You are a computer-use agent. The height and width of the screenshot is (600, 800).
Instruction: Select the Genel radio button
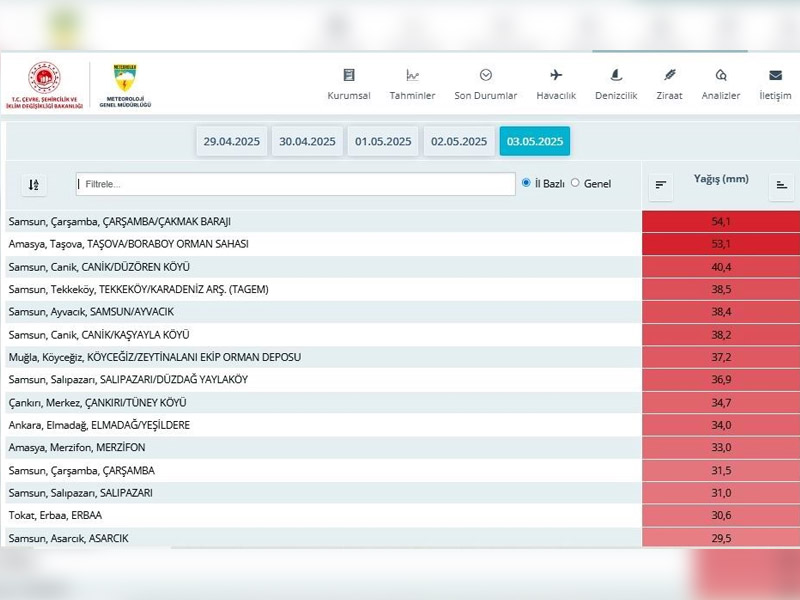click(575, 183)
